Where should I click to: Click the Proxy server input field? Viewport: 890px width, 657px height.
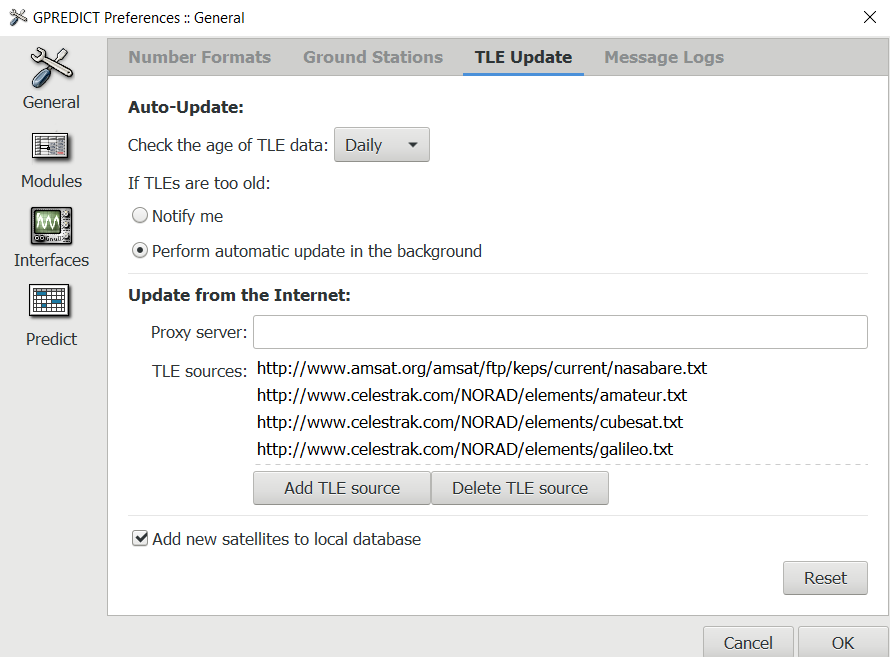click(560, 331)
